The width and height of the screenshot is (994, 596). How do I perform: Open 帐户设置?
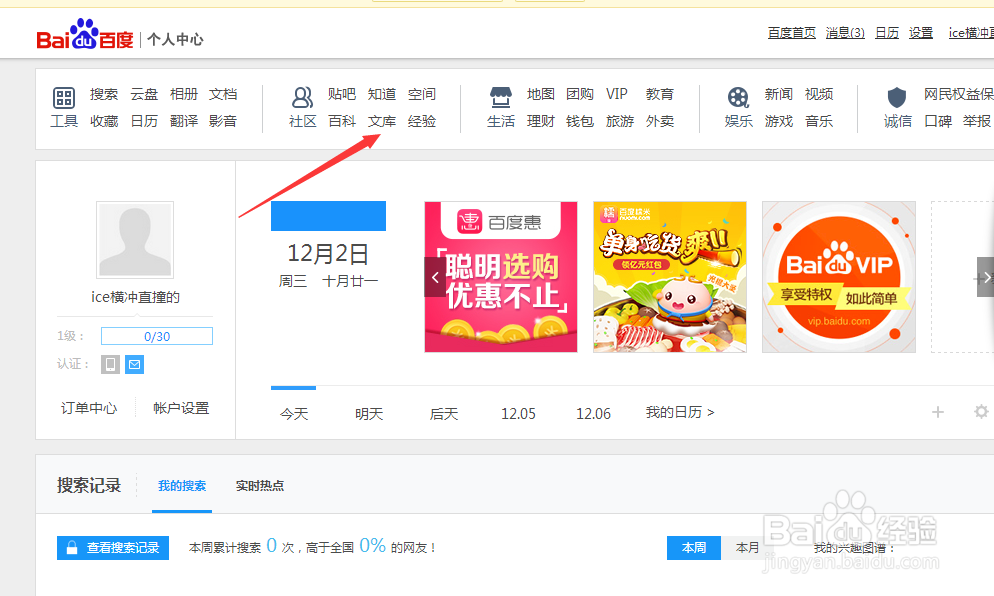pos(181,408)
